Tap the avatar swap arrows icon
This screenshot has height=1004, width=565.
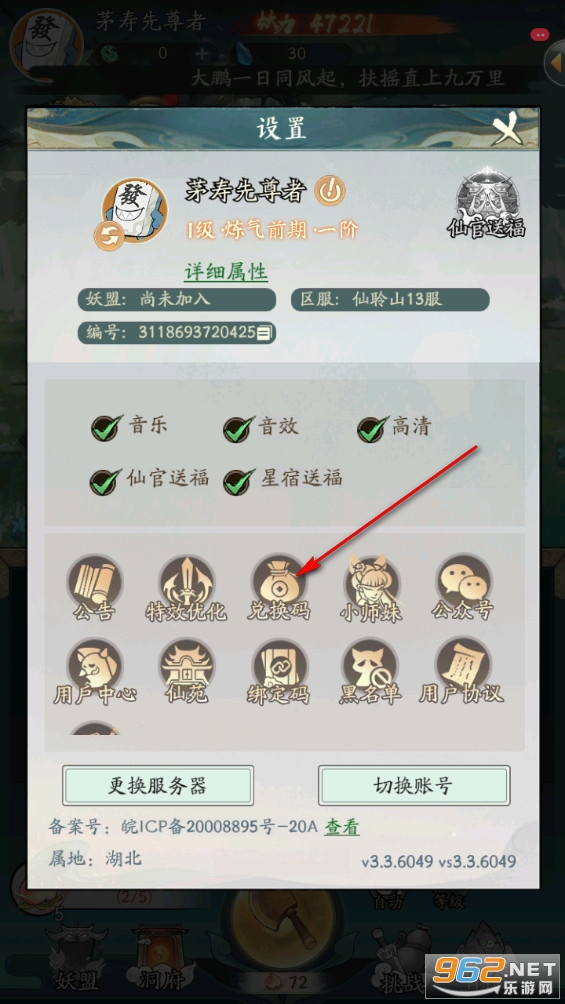pos(109,235)
